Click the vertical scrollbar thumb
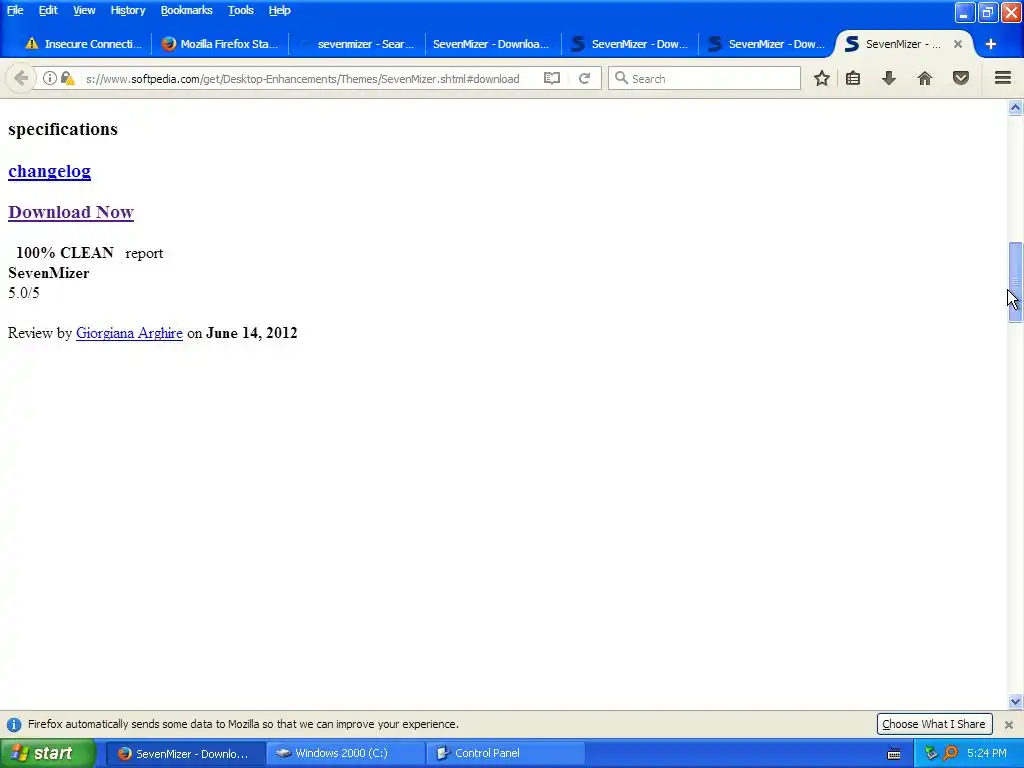The width and height of the screenshot is (1024, 768). point(1015,282)
